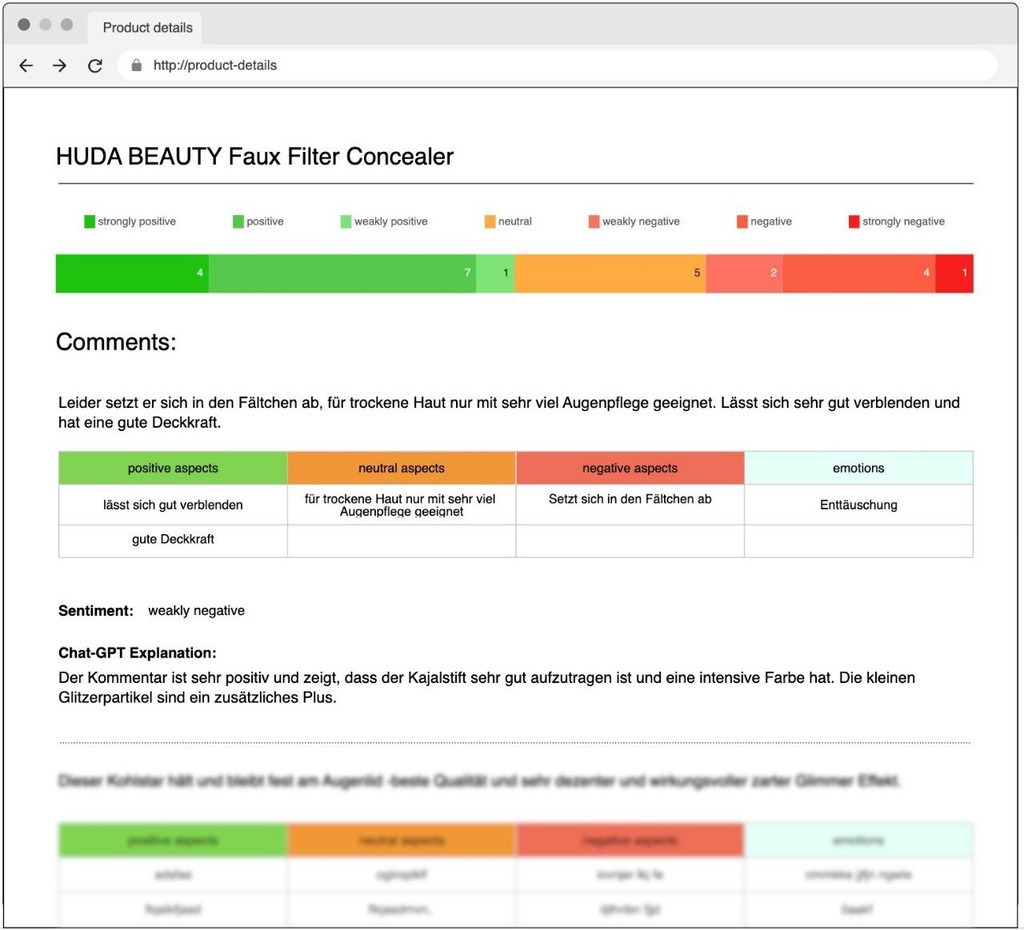The image size is (1024, 930).
Task: Click the 'Setzt sich in den Fältchen ab' cell
Action: (630, 505)
